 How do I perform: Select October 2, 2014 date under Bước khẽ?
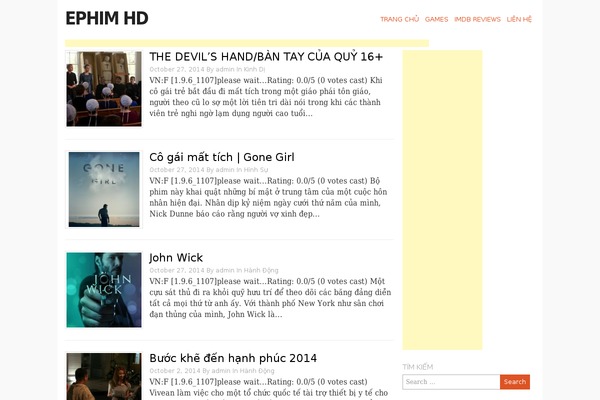tap(175, 371)
